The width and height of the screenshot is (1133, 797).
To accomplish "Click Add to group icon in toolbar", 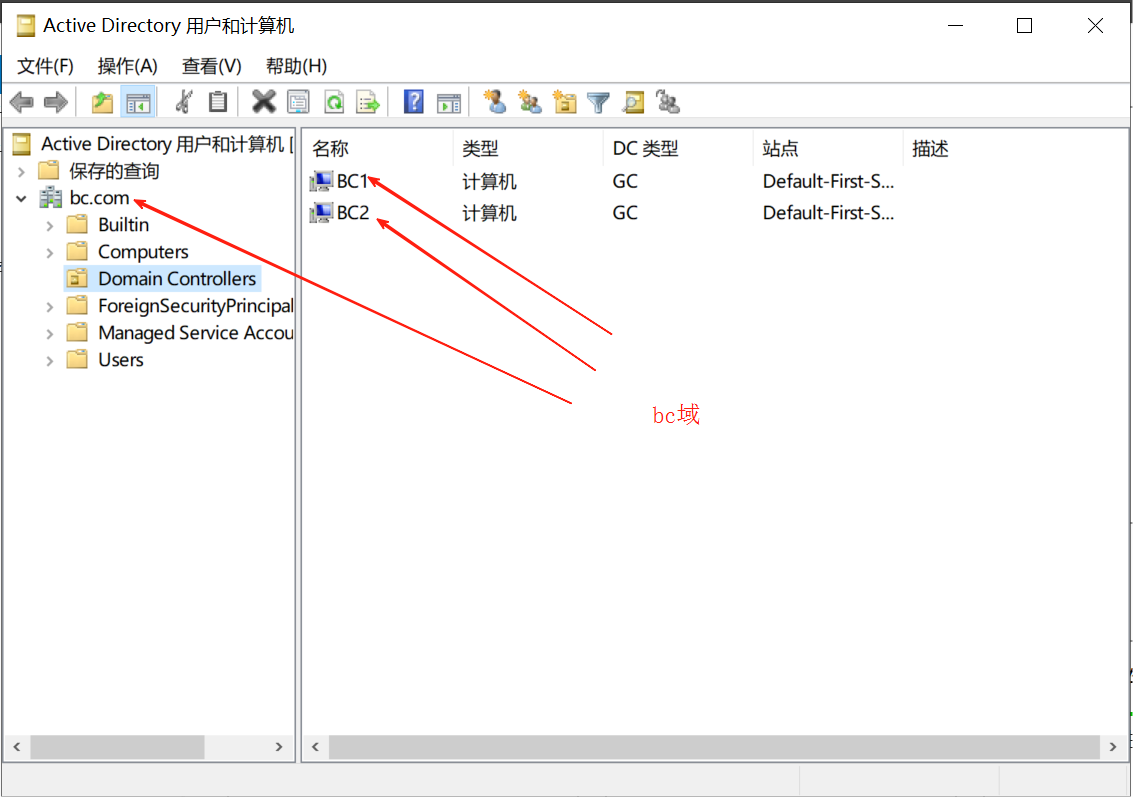I will [668, 102].
